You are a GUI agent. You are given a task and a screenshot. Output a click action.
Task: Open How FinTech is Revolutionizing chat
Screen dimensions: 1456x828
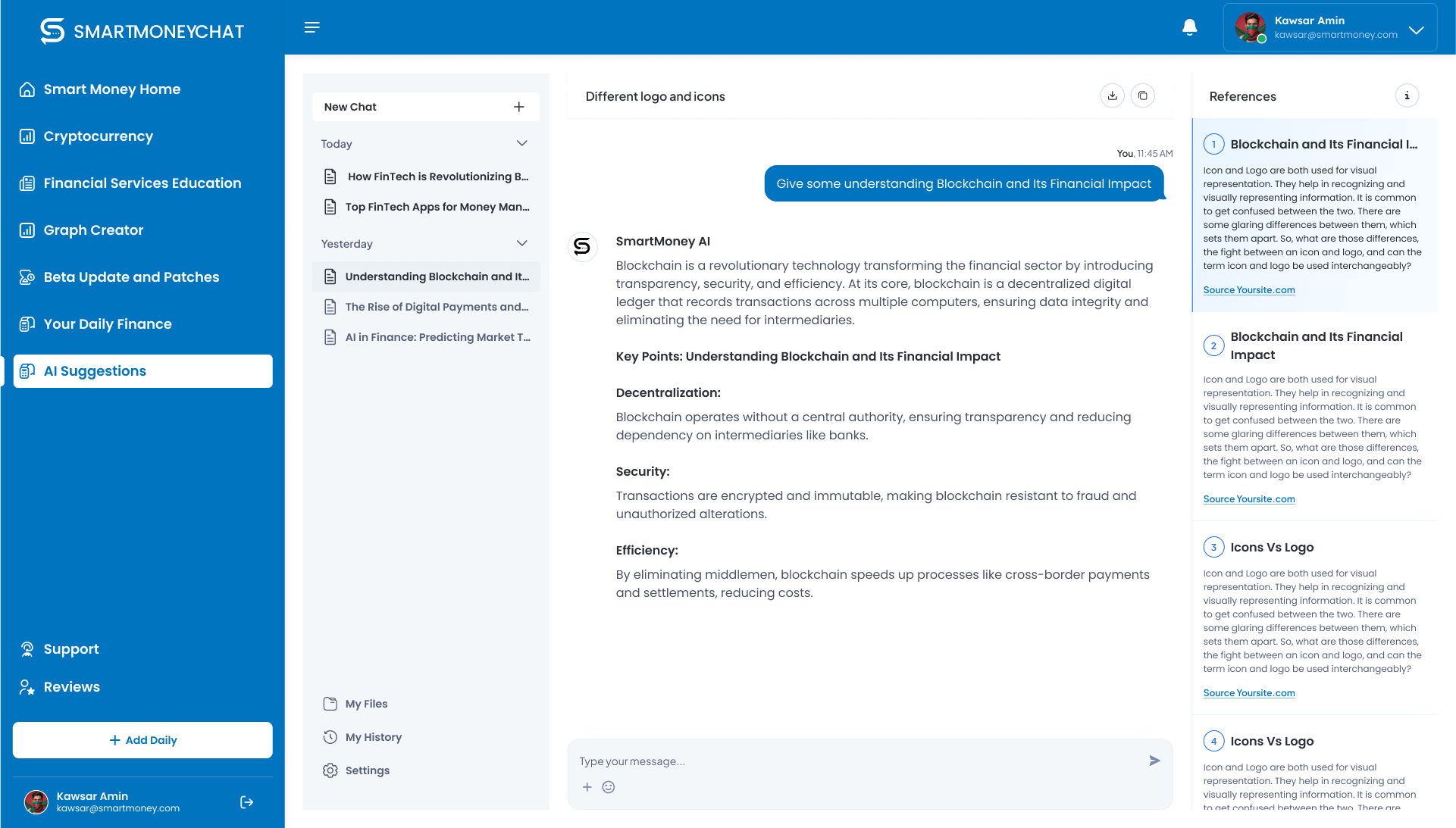[x=426, y=177]
